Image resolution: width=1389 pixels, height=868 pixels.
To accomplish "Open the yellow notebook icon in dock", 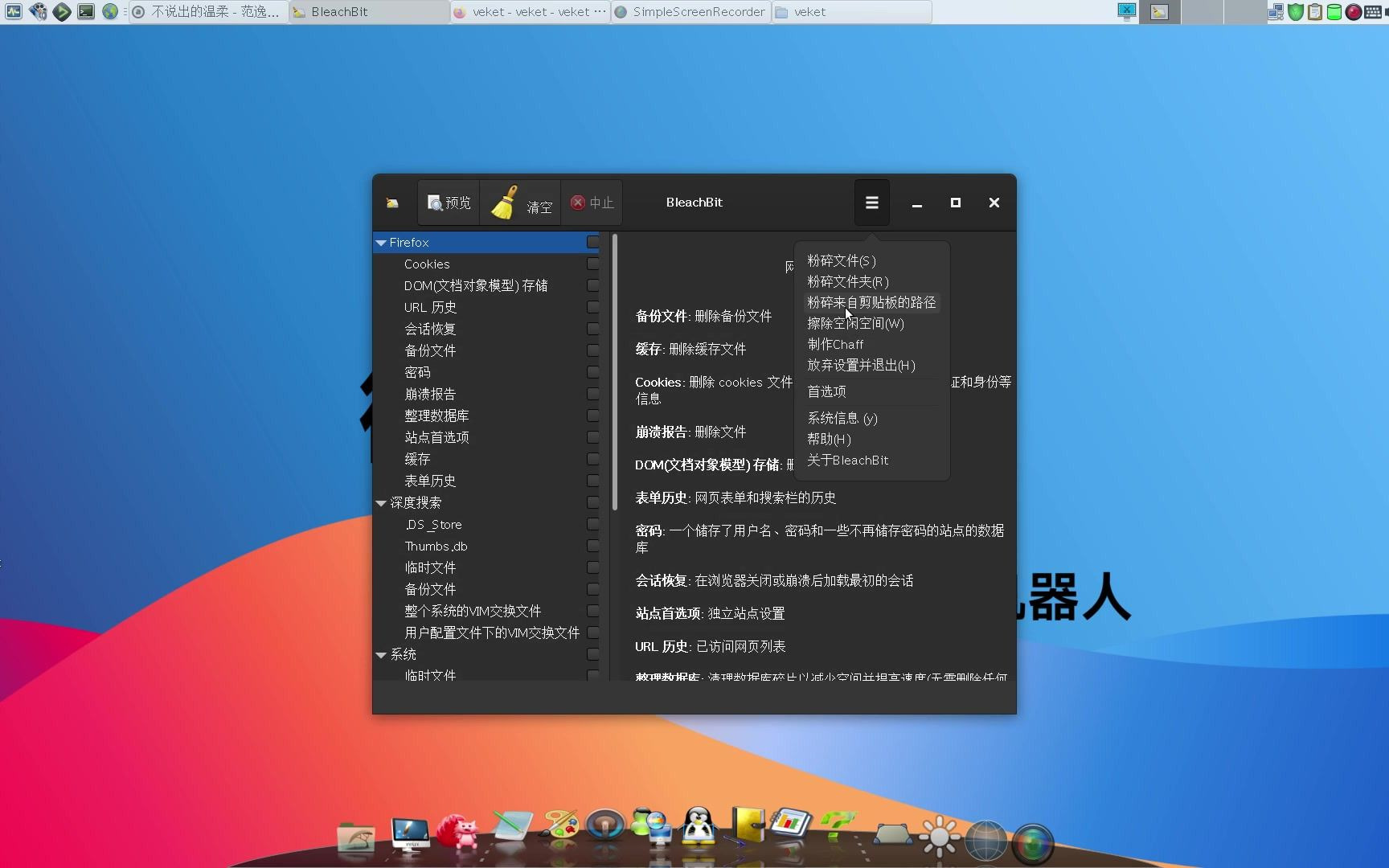I will click(x=748, y=826).
